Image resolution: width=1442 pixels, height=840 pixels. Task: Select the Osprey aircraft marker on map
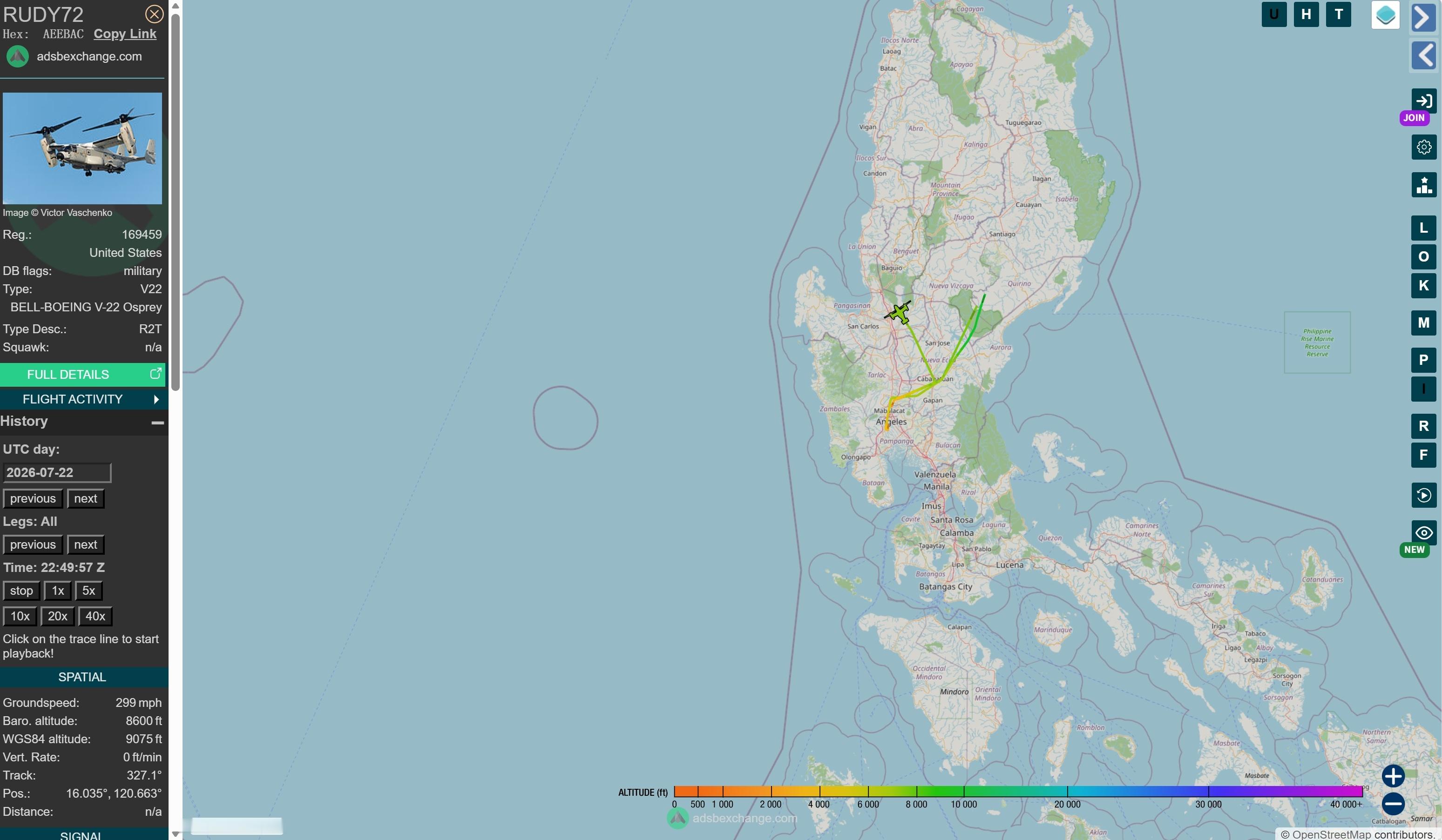(x=899, y=313)
